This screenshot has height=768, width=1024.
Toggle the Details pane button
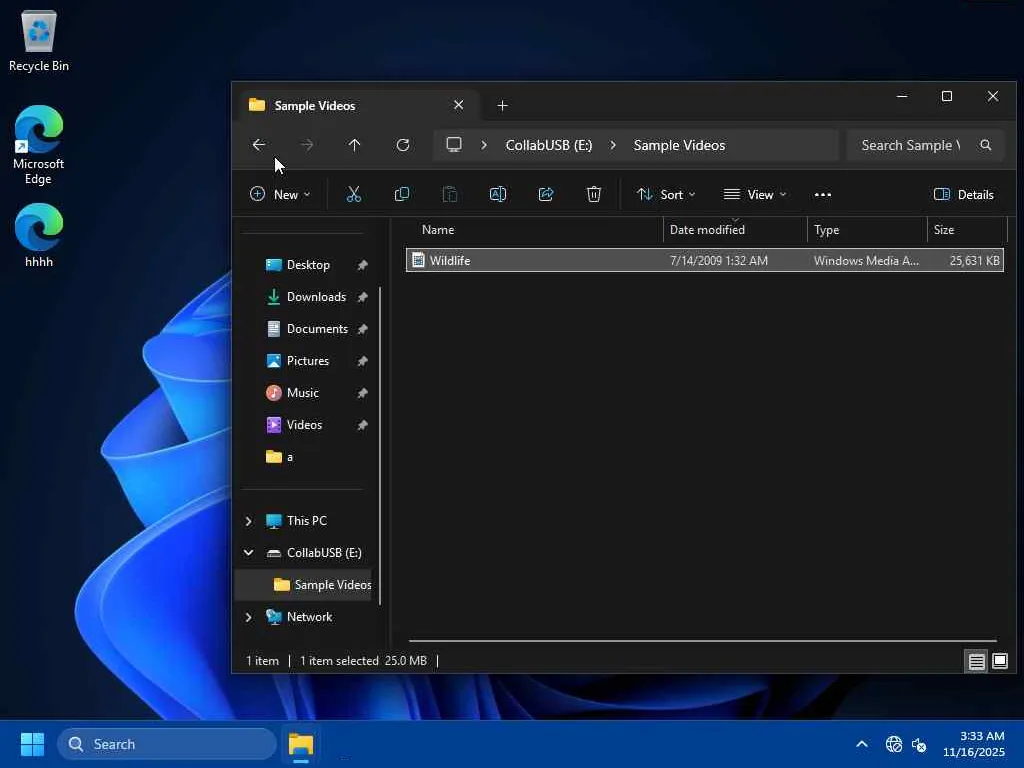963,194
